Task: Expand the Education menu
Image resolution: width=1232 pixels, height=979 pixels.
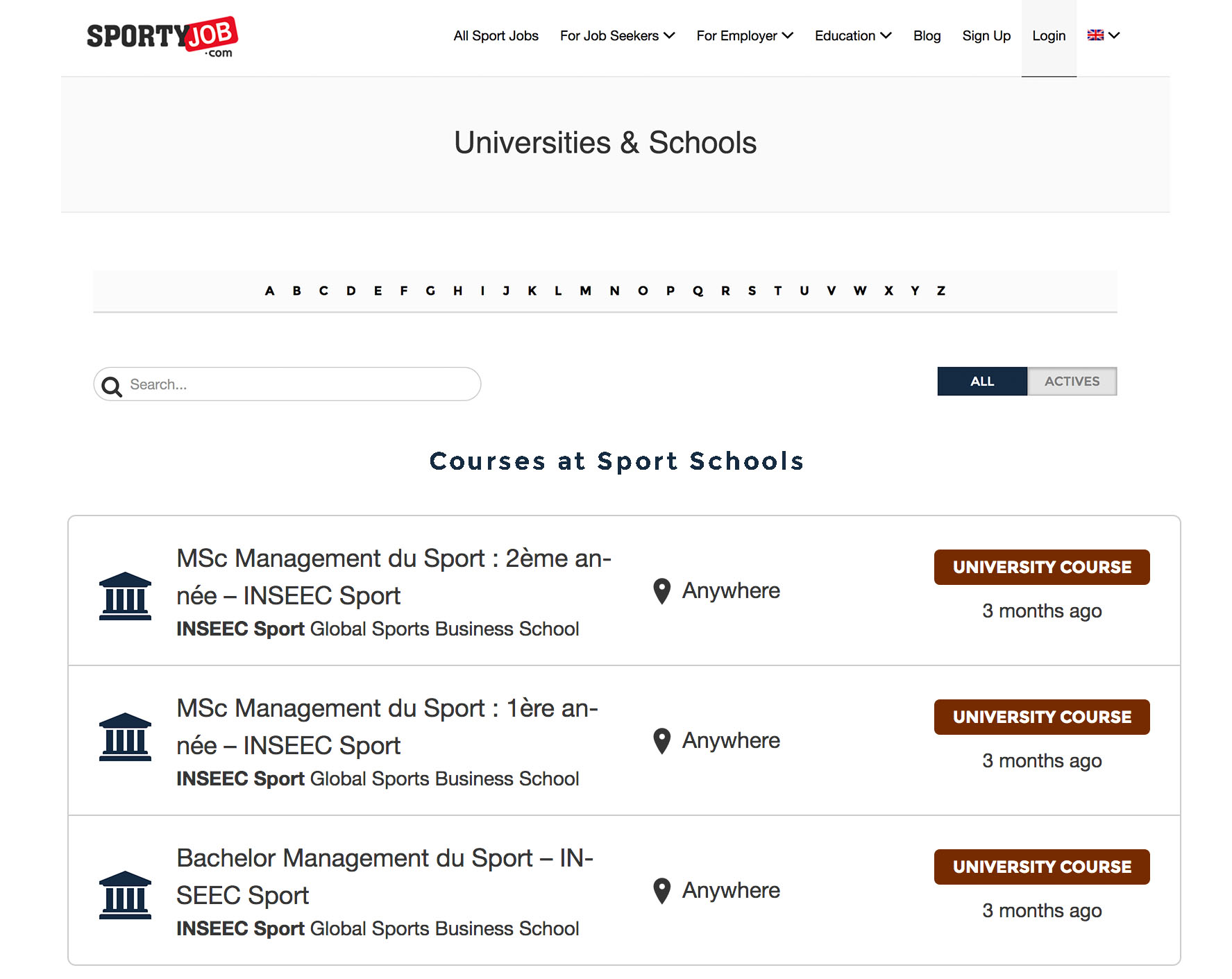Action: [853, 35]
